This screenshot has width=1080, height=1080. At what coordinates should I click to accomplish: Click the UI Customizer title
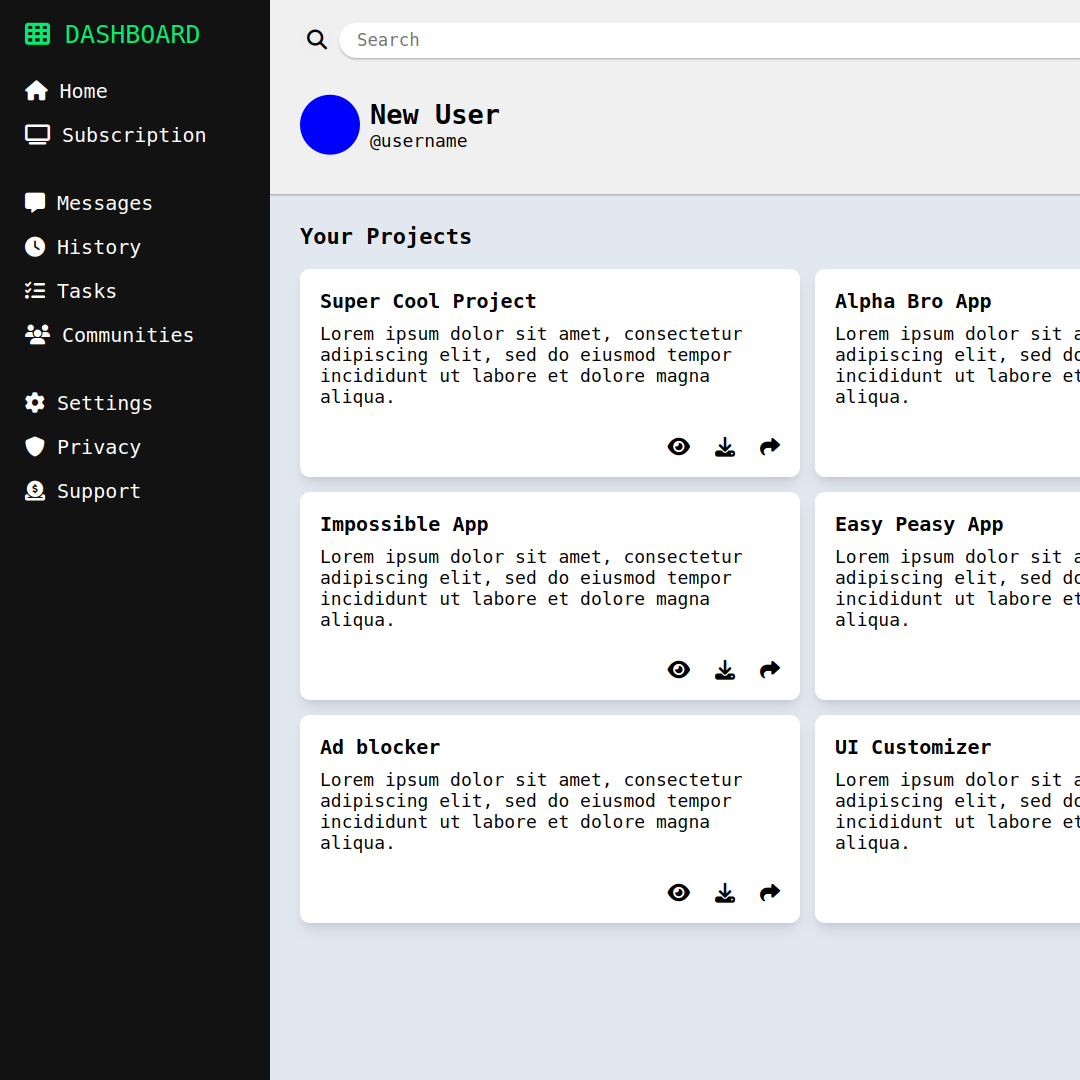click(x=913, y=747)
